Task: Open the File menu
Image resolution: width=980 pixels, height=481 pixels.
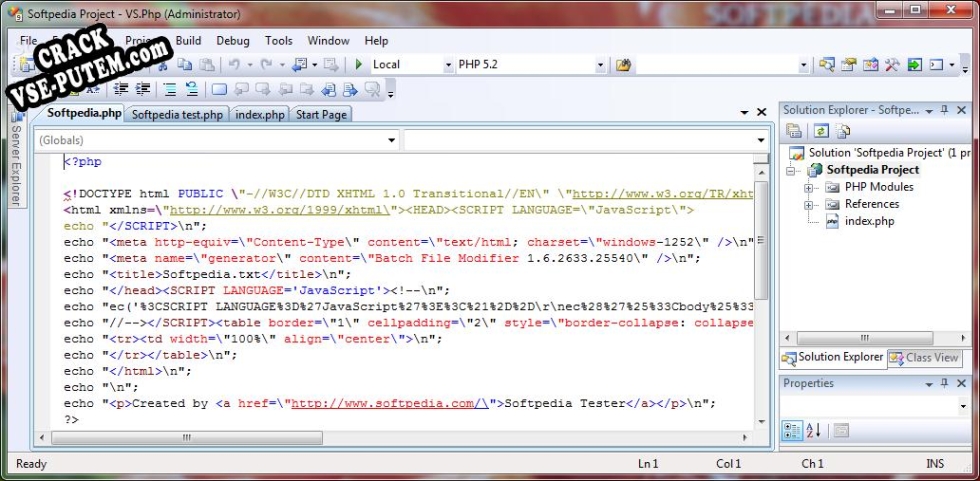Action: click(29, 41)
